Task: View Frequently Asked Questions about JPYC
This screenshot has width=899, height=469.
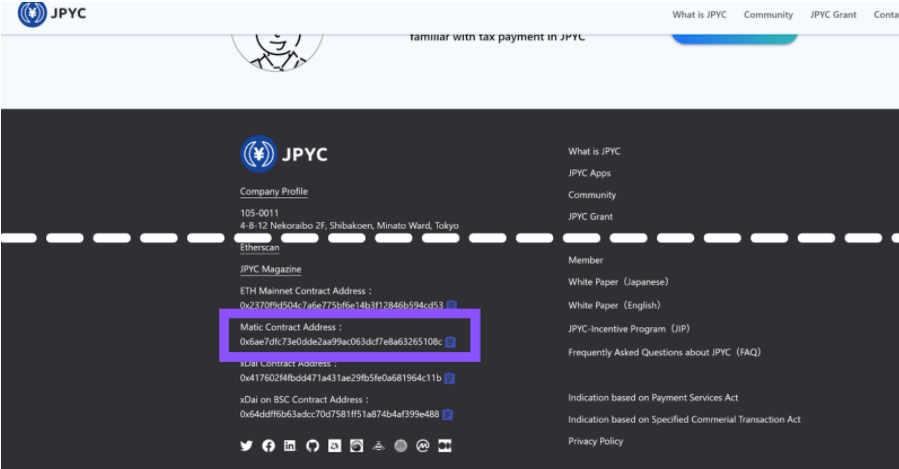Action: (x=664, y=352)
